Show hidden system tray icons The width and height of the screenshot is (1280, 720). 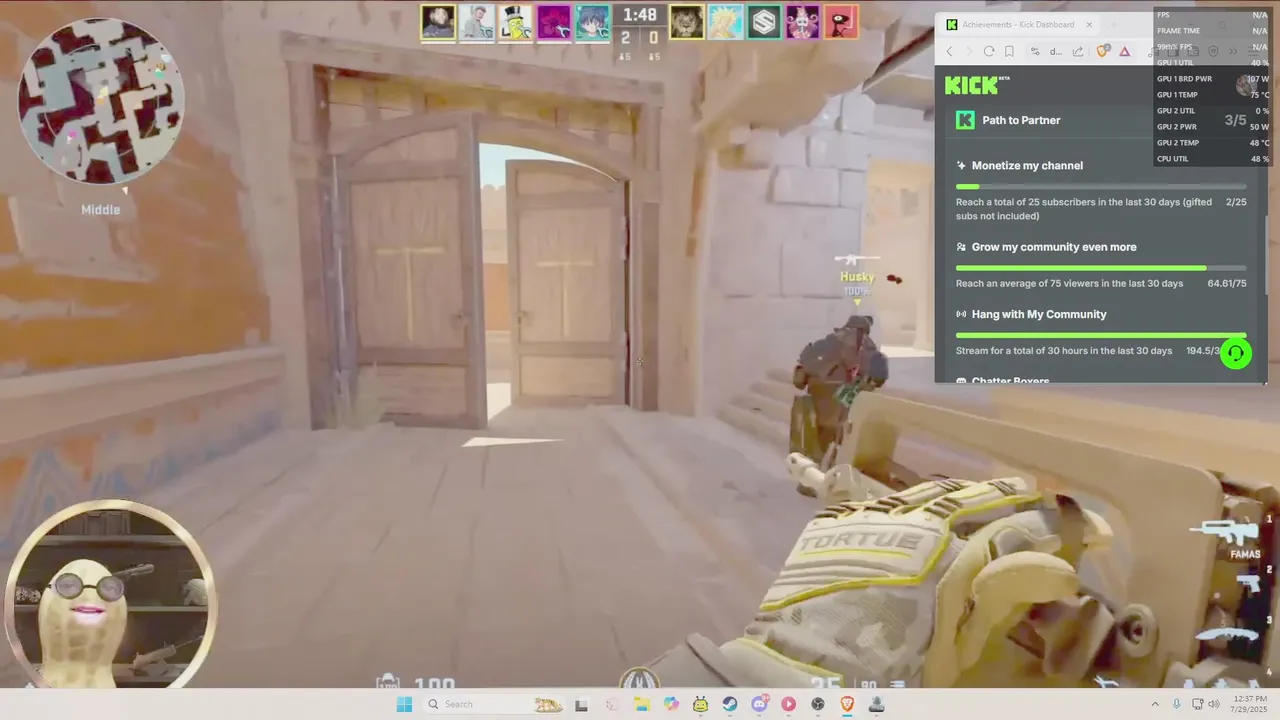1155,704
